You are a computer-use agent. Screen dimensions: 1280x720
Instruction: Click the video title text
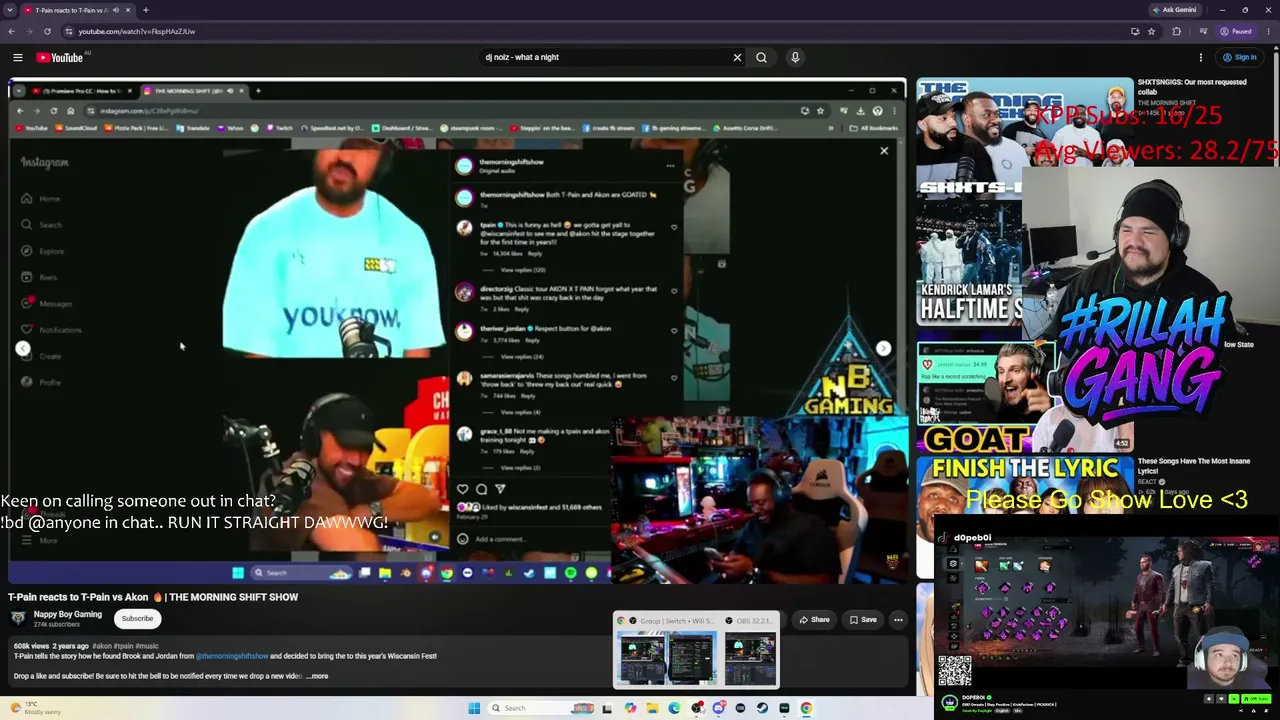pos(153,597)
